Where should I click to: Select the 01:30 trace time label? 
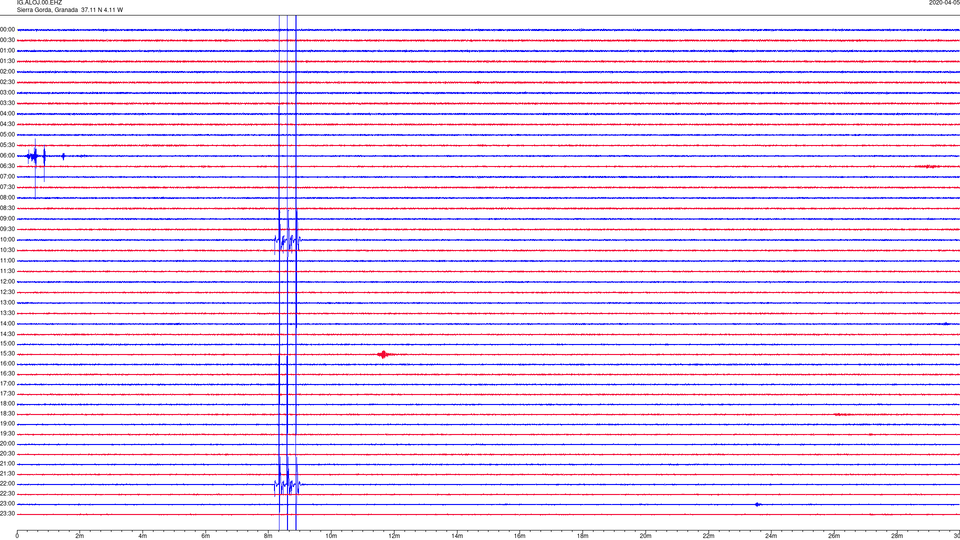pos(7,61)
